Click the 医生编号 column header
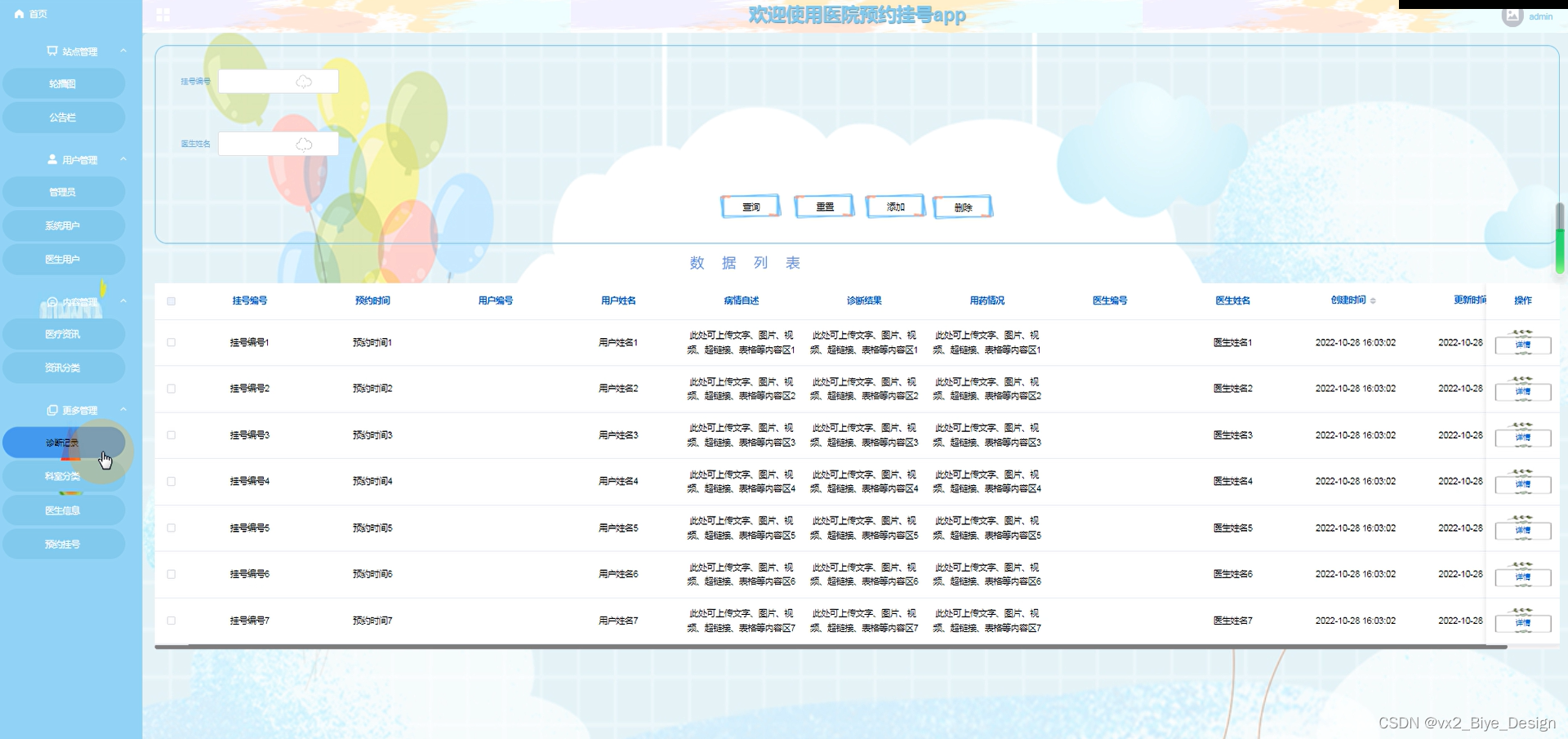1568x739 pixels. 1110,300
